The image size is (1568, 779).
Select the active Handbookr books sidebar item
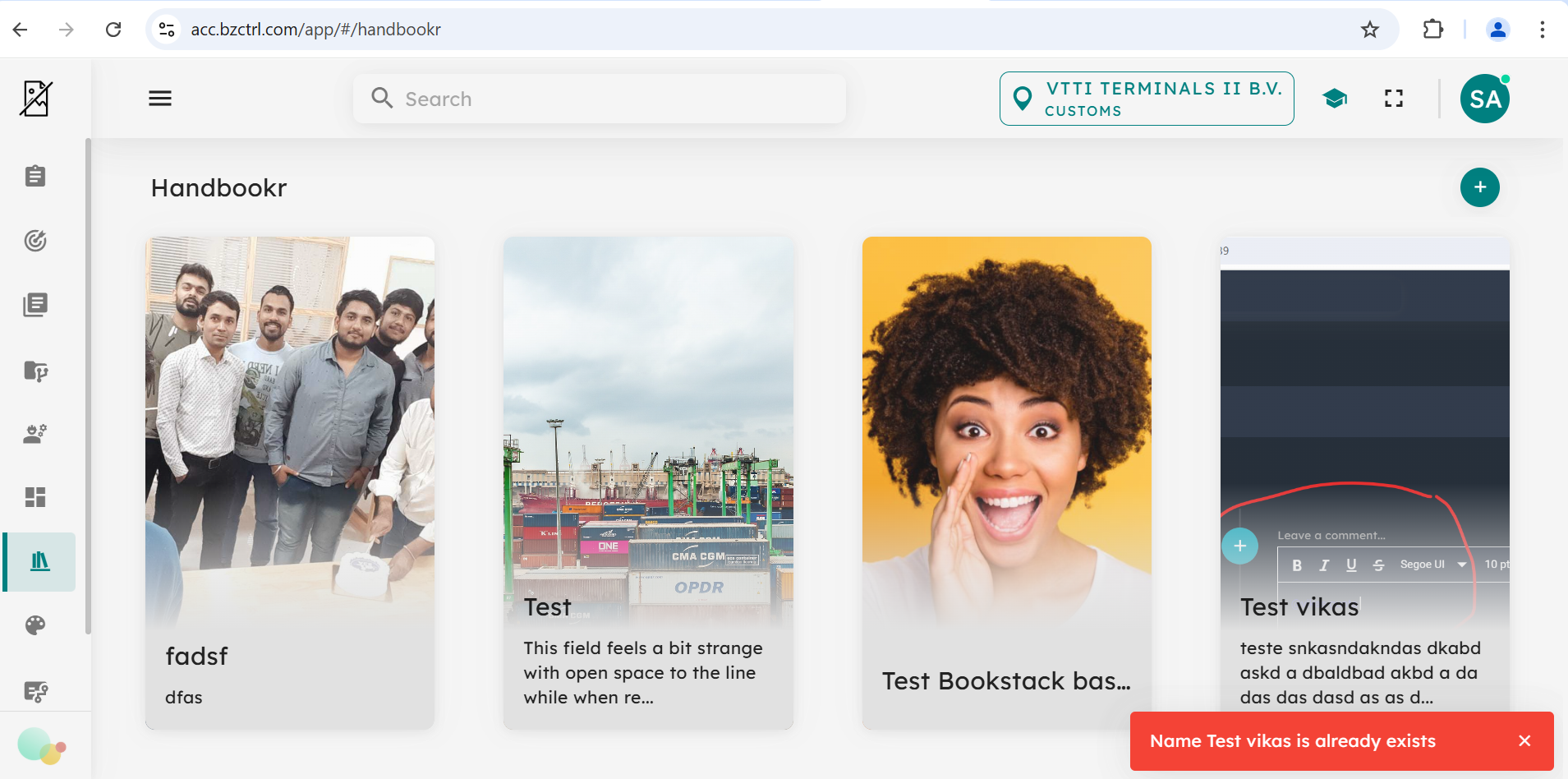point(39,562)
